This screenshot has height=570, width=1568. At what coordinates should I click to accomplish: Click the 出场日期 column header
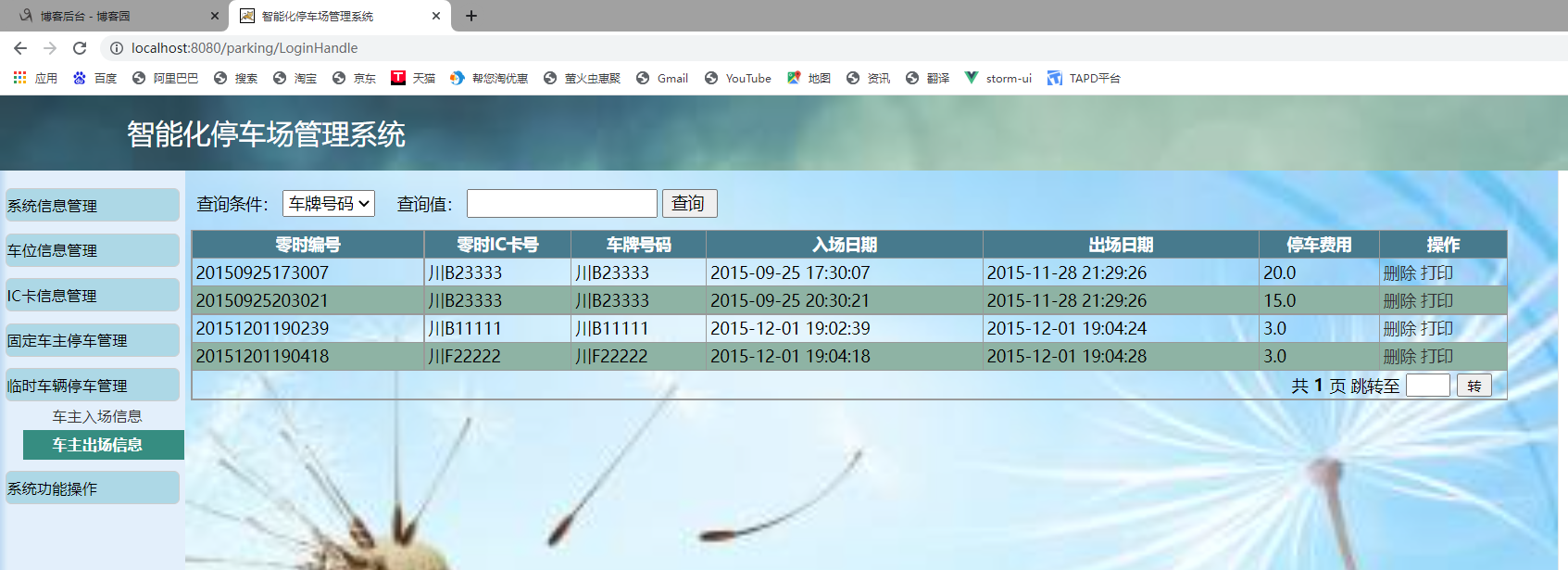[1121, 245]
